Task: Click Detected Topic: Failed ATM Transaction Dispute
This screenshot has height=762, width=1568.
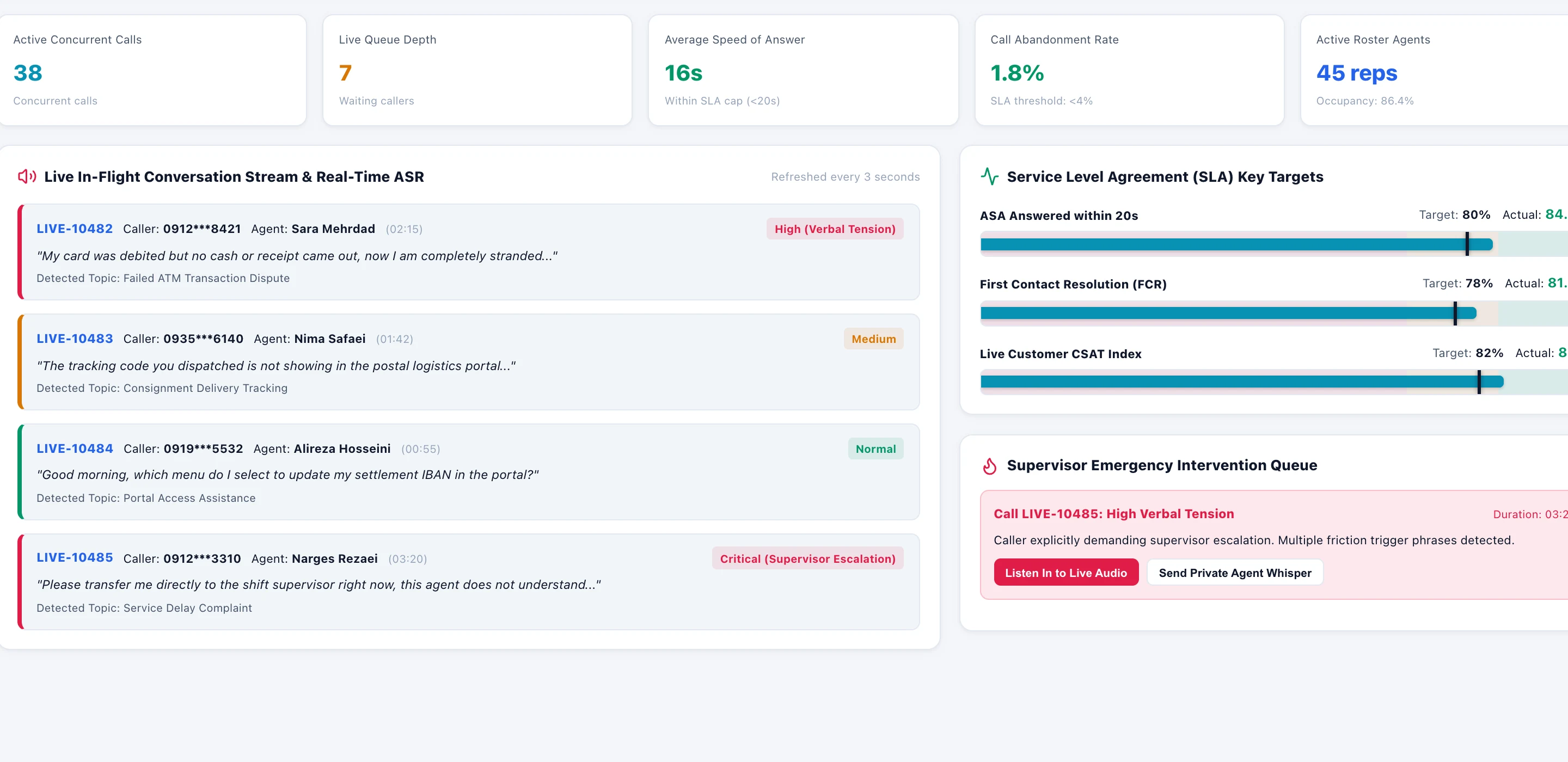Action: pos(163,278)
